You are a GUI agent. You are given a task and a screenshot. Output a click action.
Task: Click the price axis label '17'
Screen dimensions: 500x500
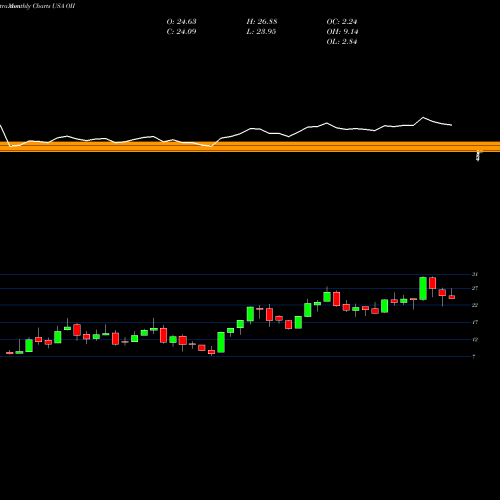coord(475,322)
